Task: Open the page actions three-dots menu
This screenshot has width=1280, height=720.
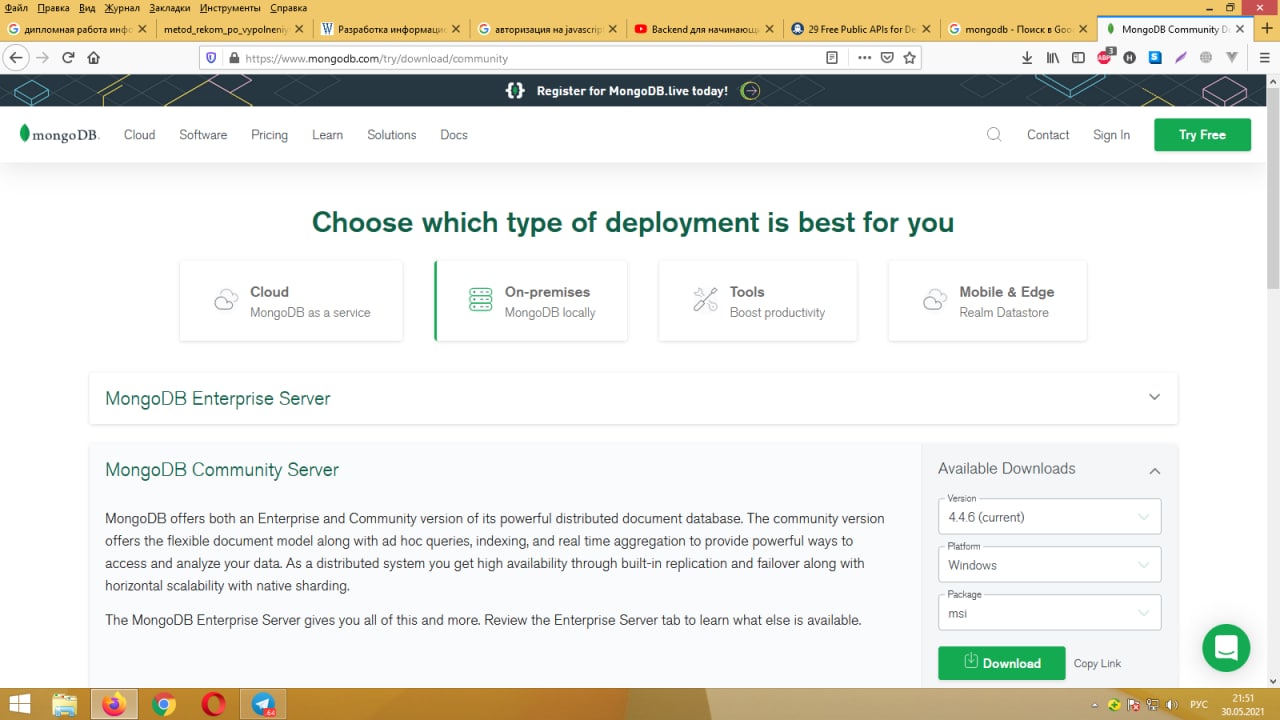Action: coord(865,58)
